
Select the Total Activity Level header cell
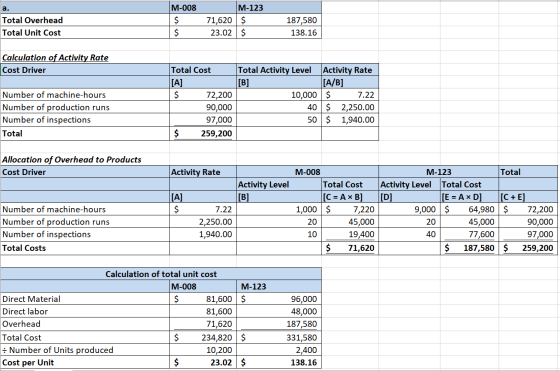279,70
